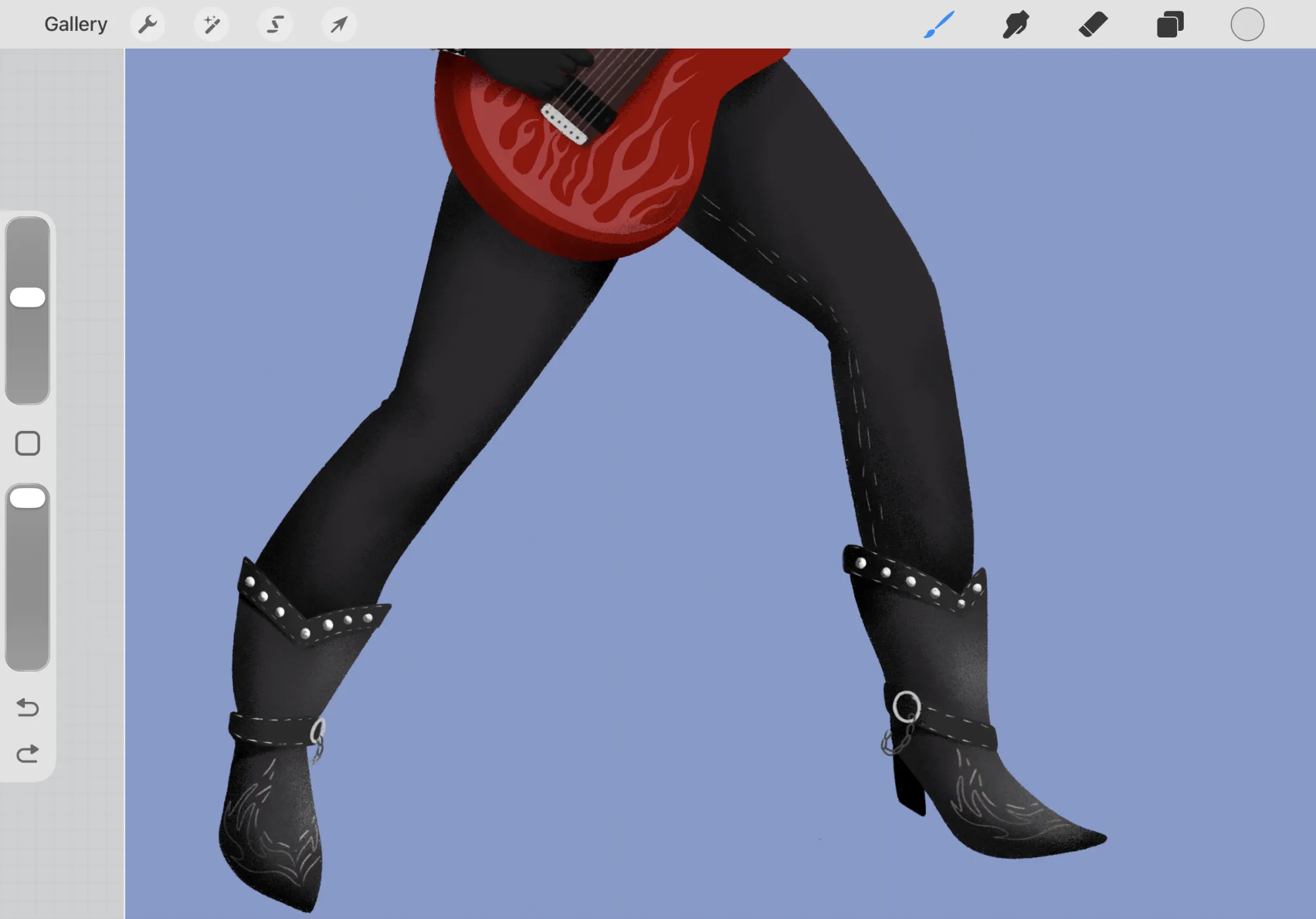
Task: Select the Eraser tool
Action: [1093, 24]
